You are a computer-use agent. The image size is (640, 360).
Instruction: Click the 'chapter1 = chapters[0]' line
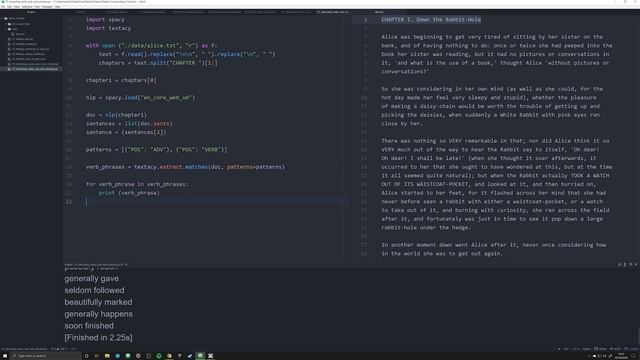121,80
